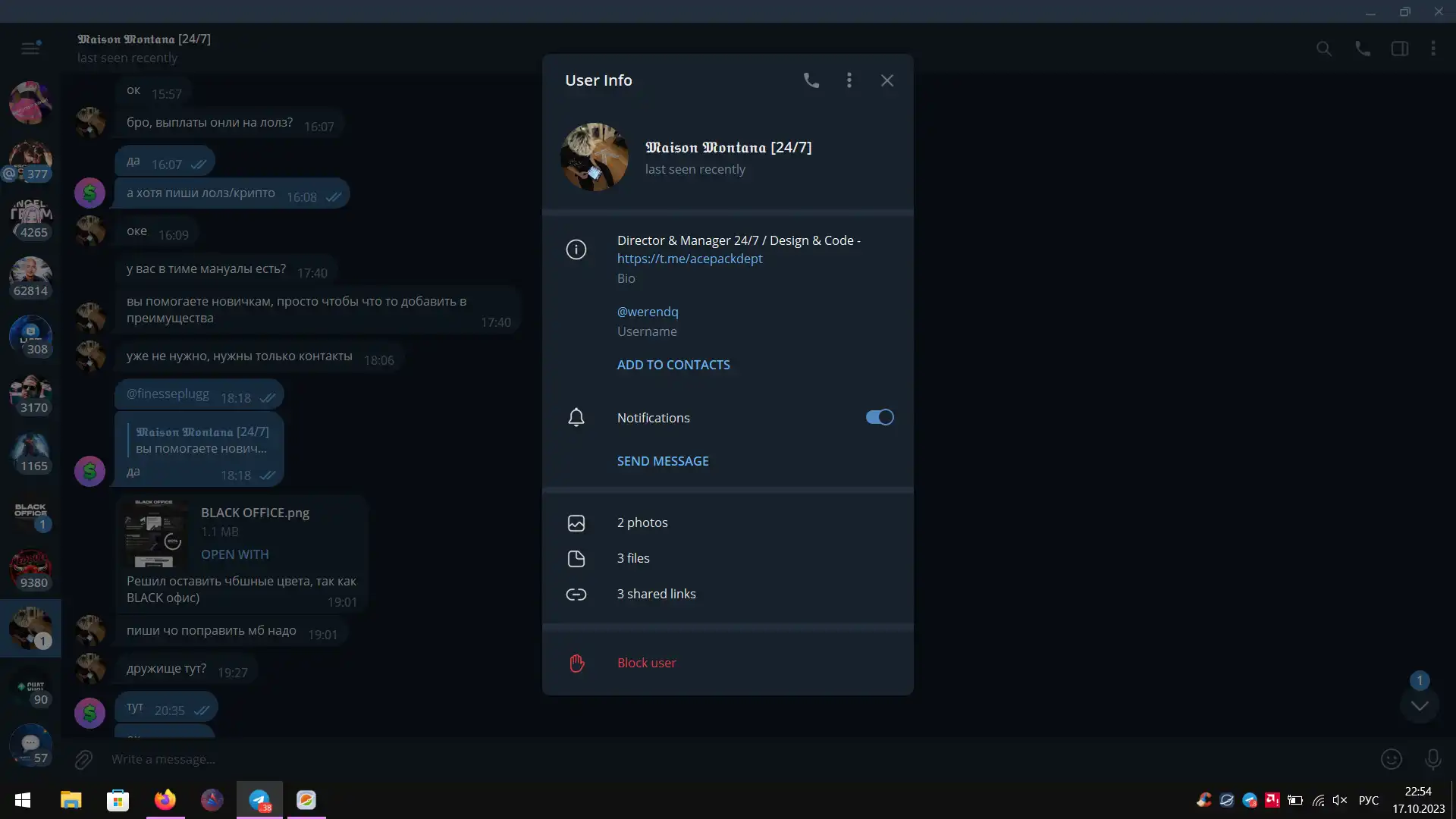Click microphone voice message icon
1456x819 pixels.
point(1432,759)
